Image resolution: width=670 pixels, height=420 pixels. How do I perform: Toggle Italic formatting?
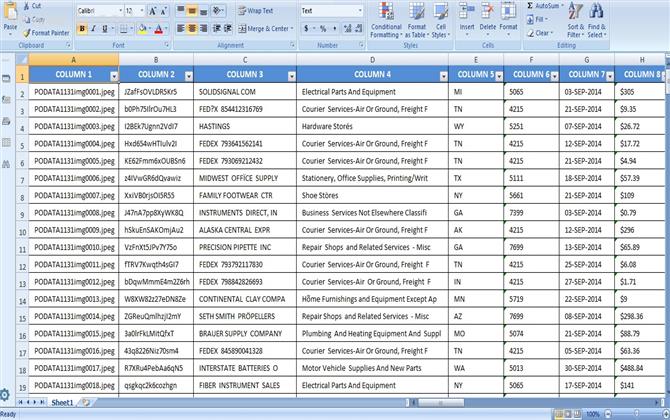(93, 29)
